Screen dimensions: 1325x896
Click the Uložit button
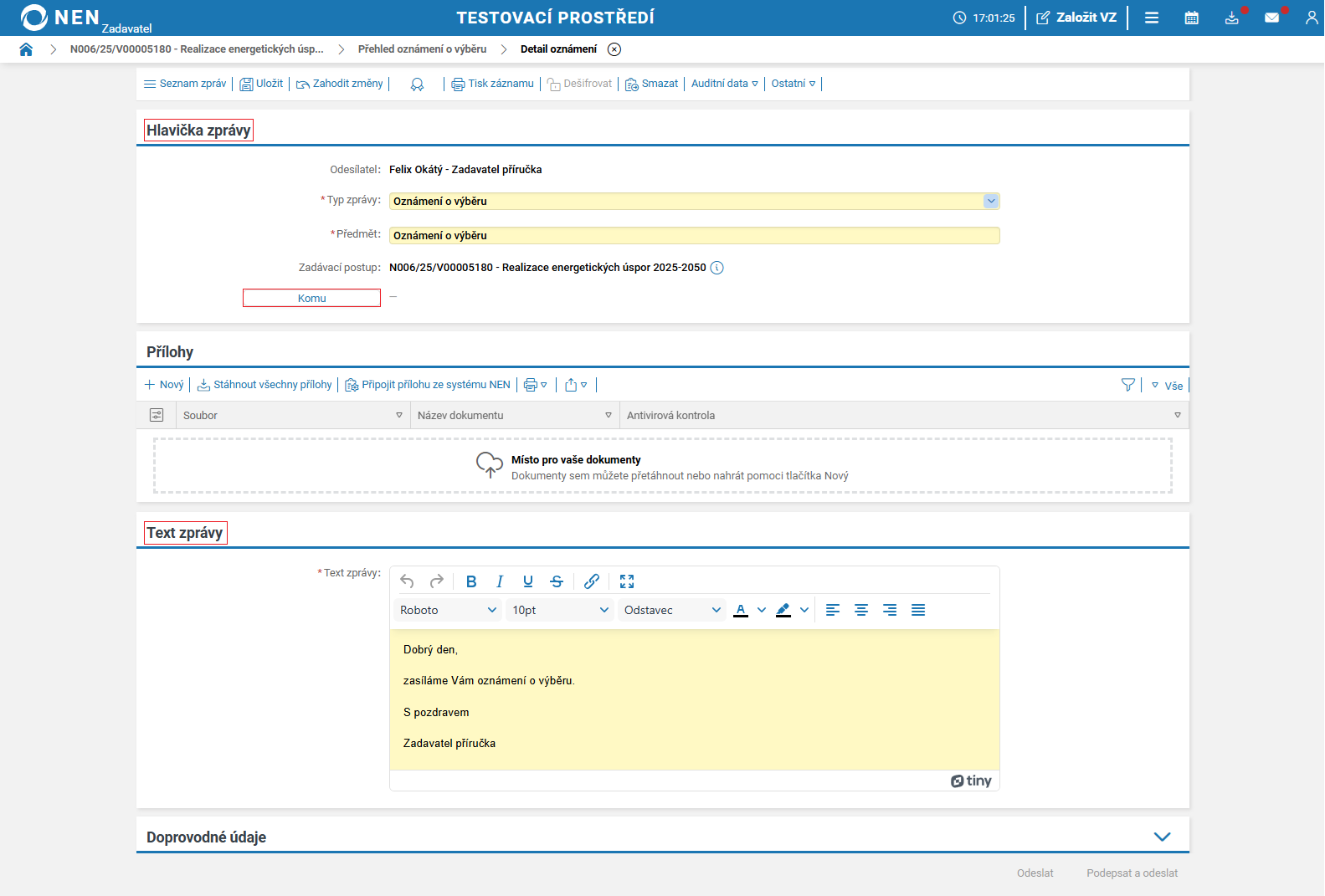[x=262, y=84]
